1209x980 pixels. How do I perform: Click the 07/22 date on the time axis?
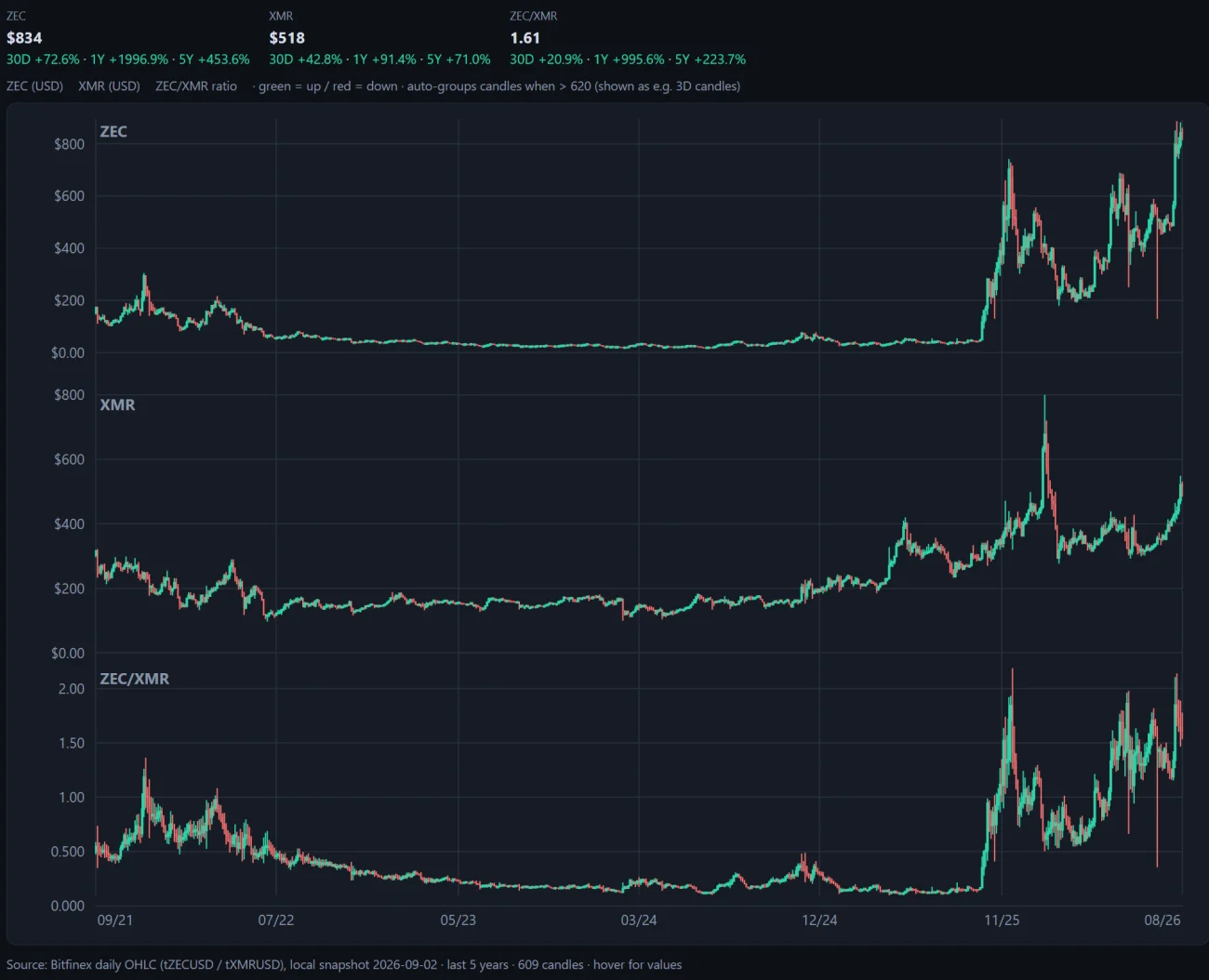(x=276, y=920)
